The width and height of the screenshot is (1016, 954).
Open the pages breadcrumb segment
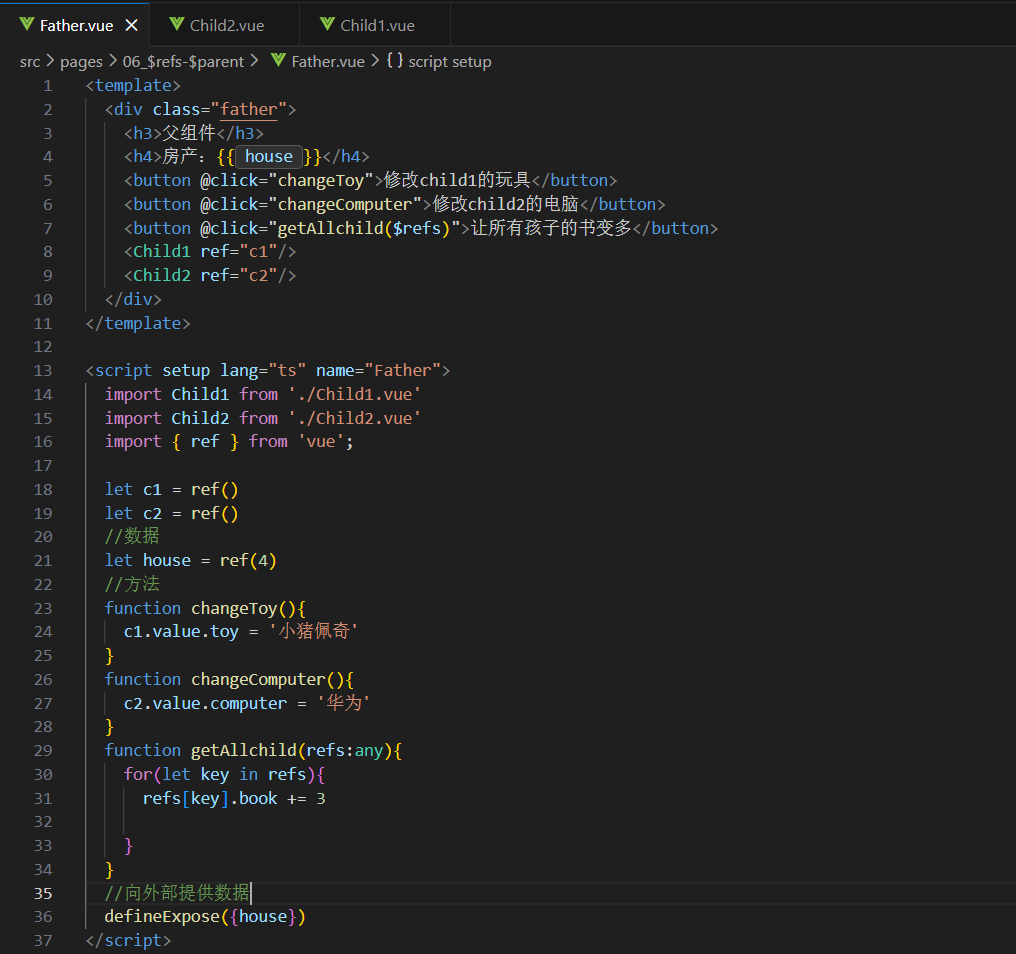81,62
